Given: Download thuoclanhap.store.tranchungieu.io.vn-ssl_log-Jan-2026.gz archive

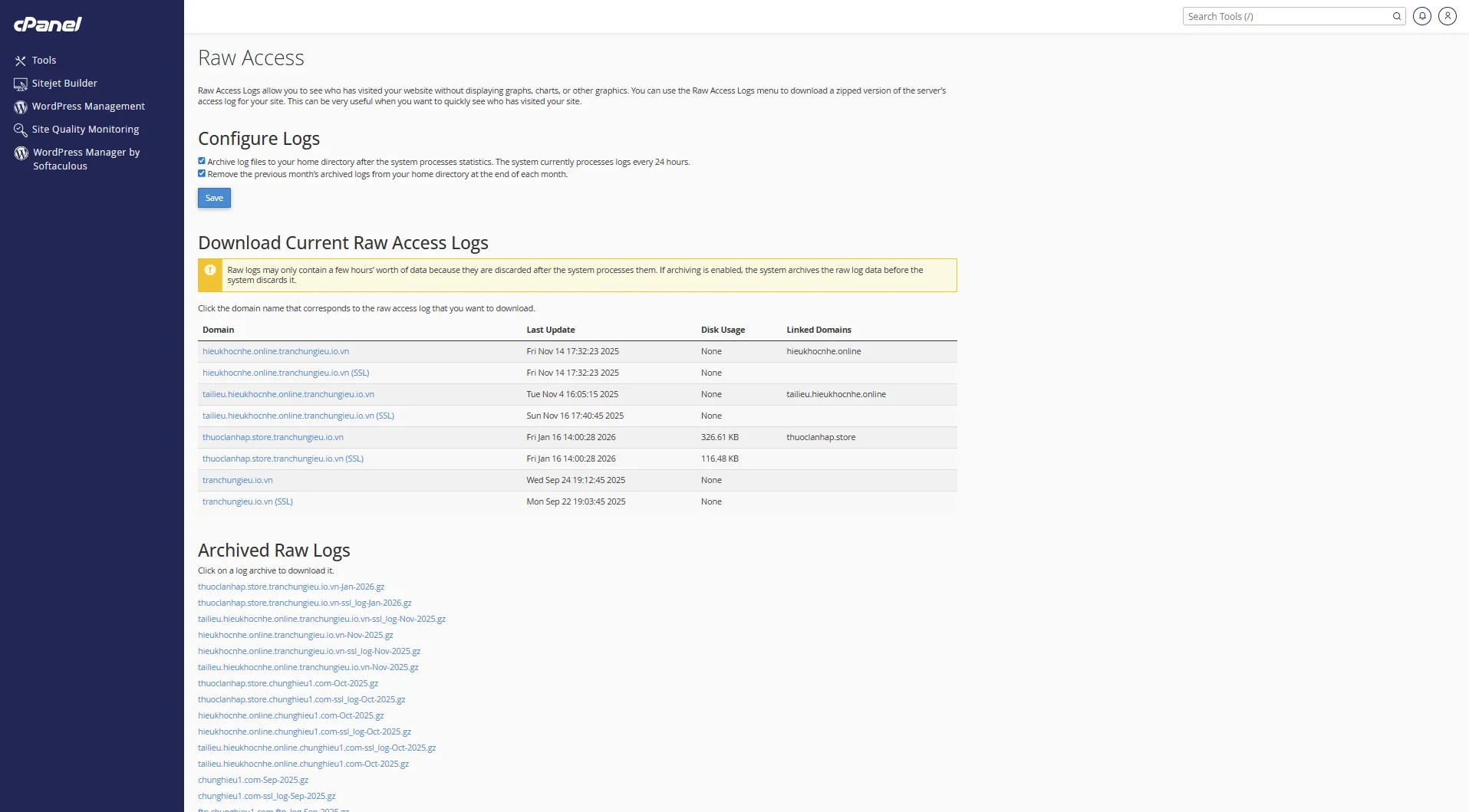Looking at the screenshot, I should [305, 603].
